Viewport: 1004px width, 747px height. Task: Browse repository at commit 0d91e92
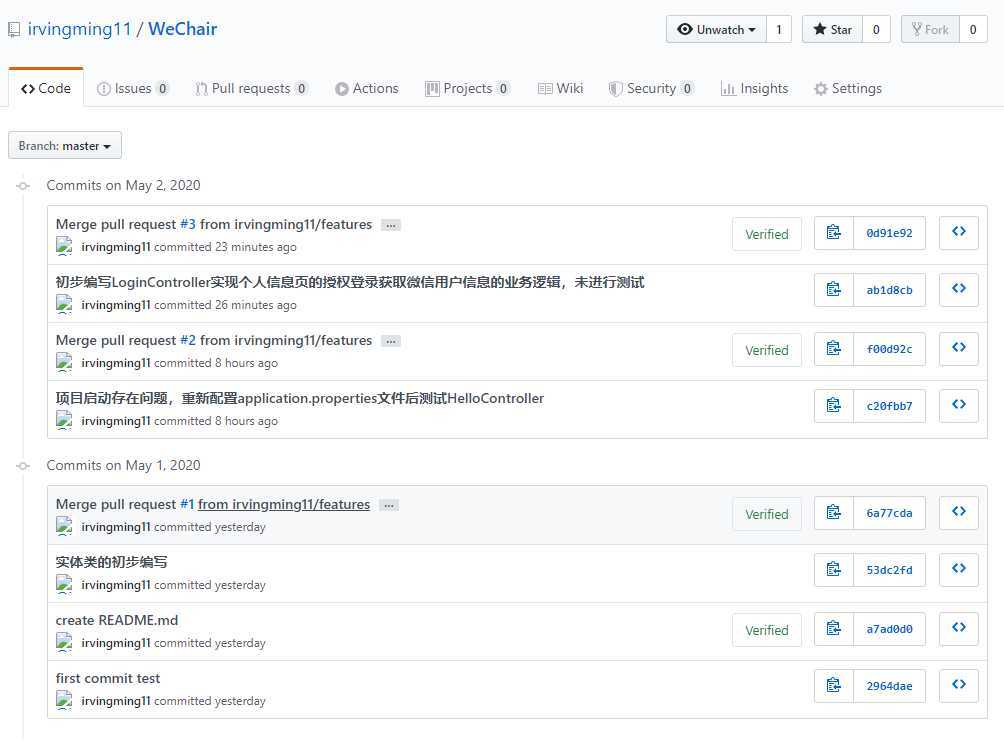pos(959,233)
